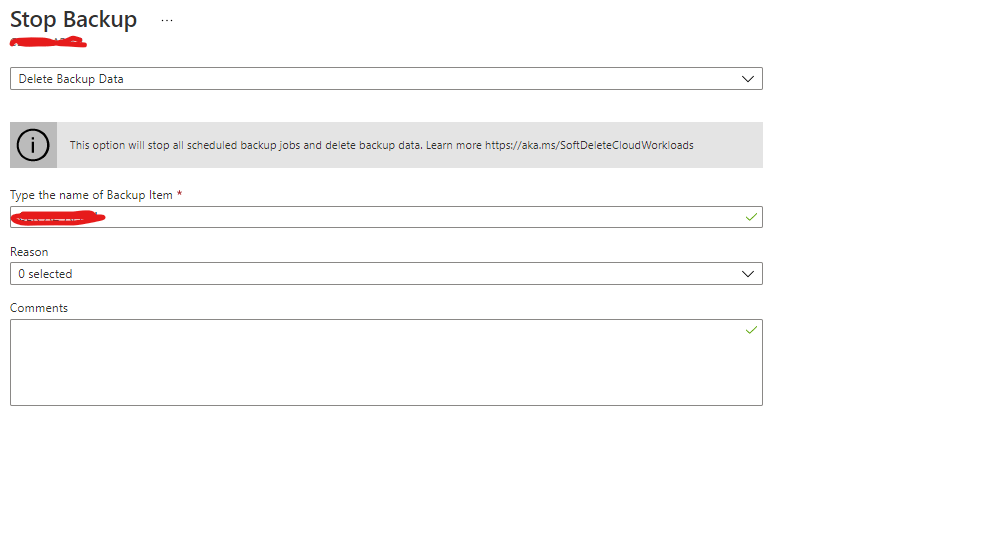Screen dimensions: 988x540
Task: Open the ellipsis menu beside Stop Backup
Action: 166,20
